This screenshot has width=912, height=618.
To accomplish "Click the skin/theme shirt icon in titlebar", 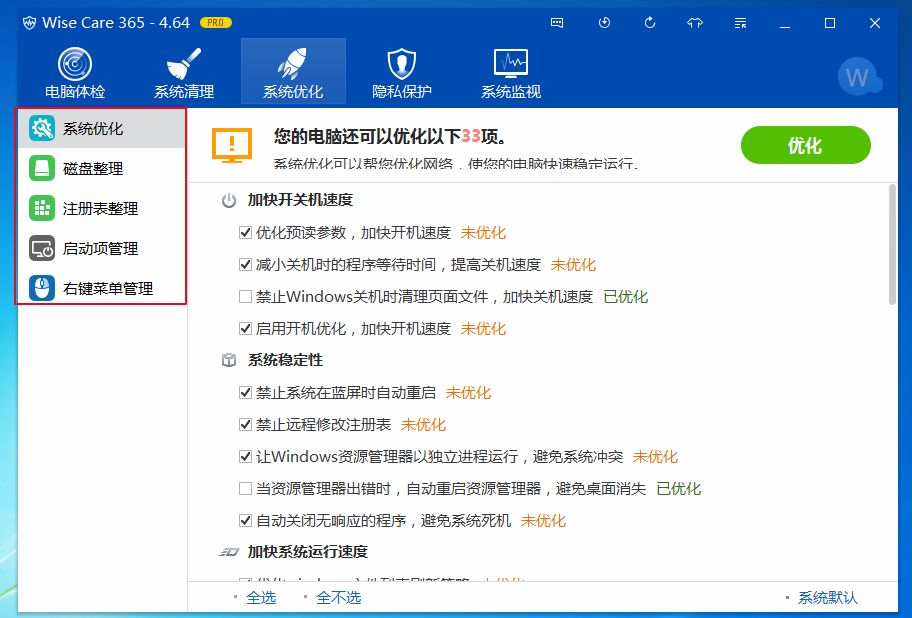I will pos(694,22).
